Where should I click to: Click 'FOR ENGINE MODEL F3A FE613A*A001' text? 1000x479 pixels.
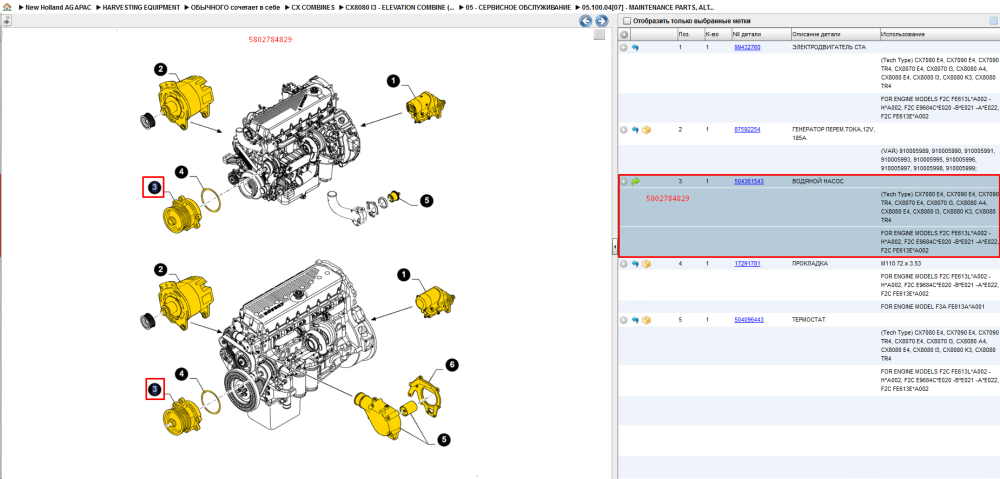point(932,307)
